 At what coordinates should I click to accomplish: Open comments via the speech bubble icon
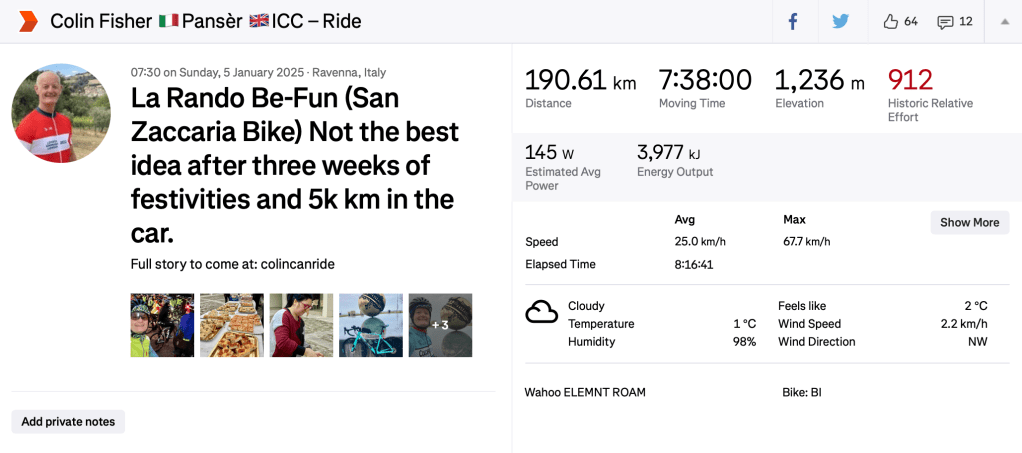point(944,22)
